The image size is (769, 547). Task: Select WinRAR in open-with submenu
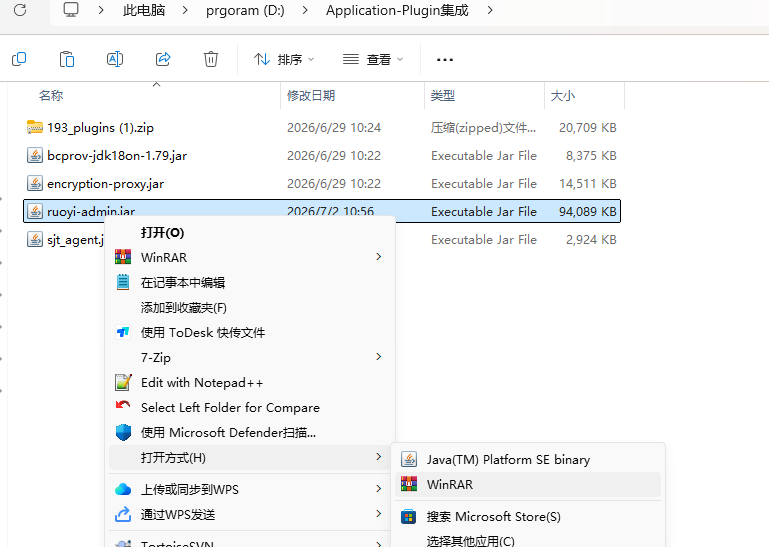pos(528,484)
